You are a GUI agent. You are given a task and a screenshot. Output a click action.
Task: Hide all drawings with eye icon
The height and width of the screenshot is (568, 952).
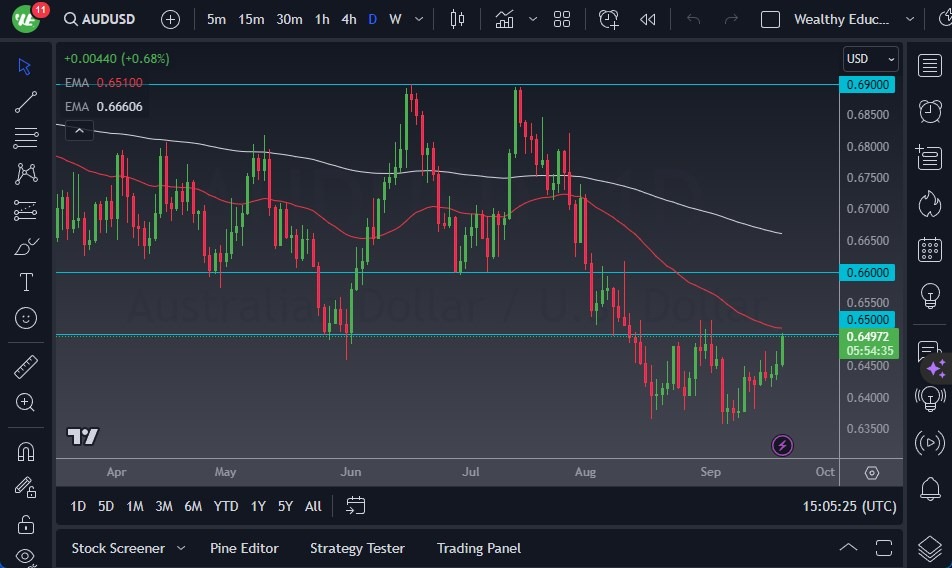tap(26, 556)
